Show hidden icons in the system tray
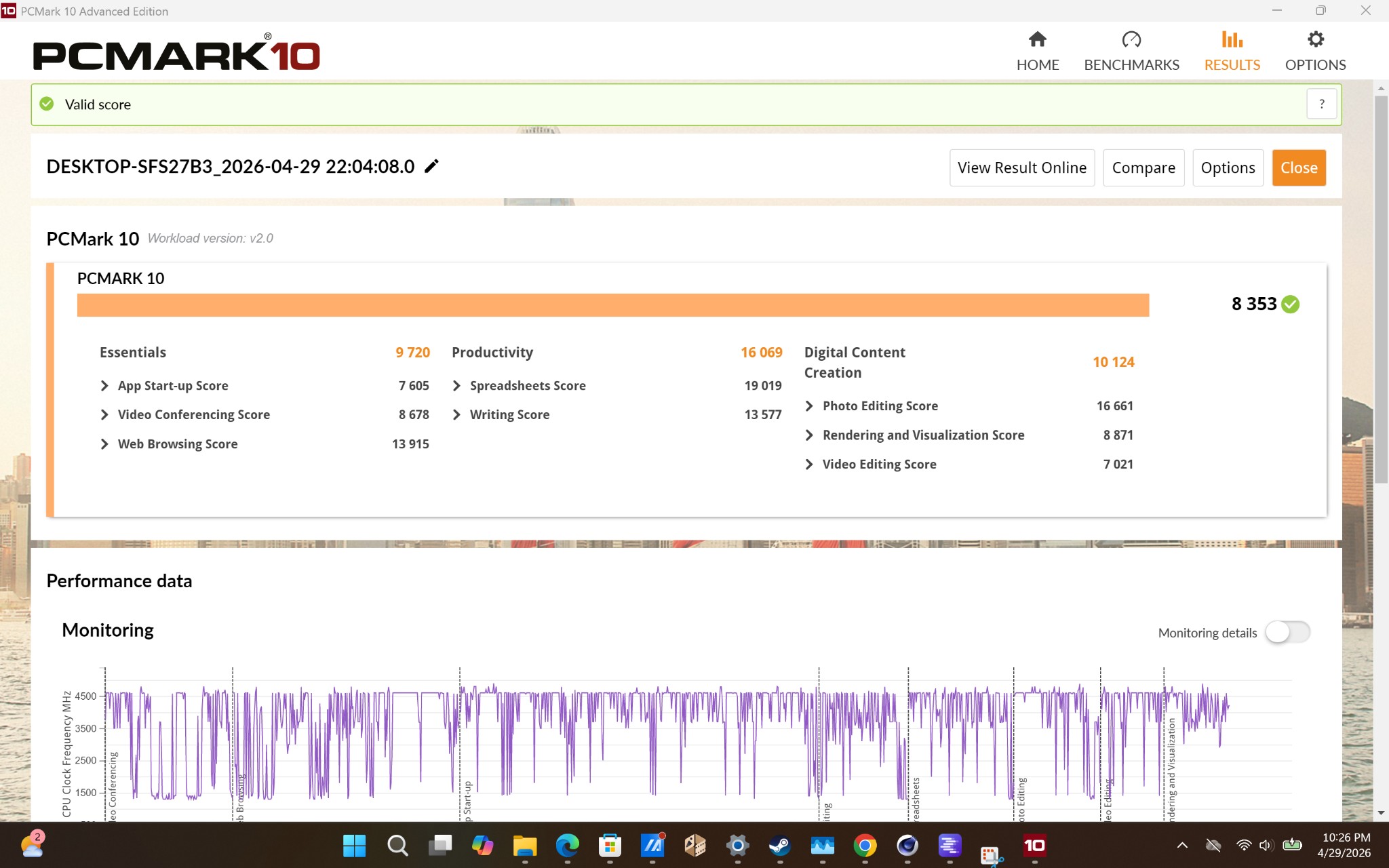This screenshot has width=1389, height=868. point(1182,845)
